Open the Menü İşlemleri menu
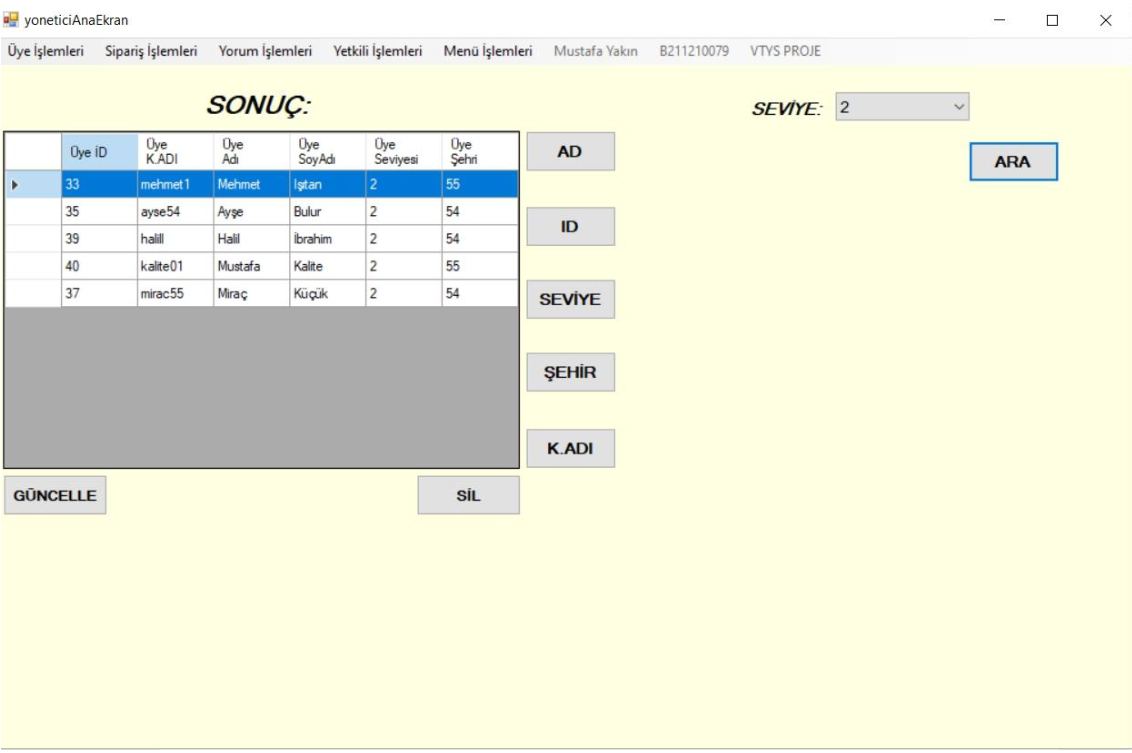The image size is (1132, 753). (487, 51)
